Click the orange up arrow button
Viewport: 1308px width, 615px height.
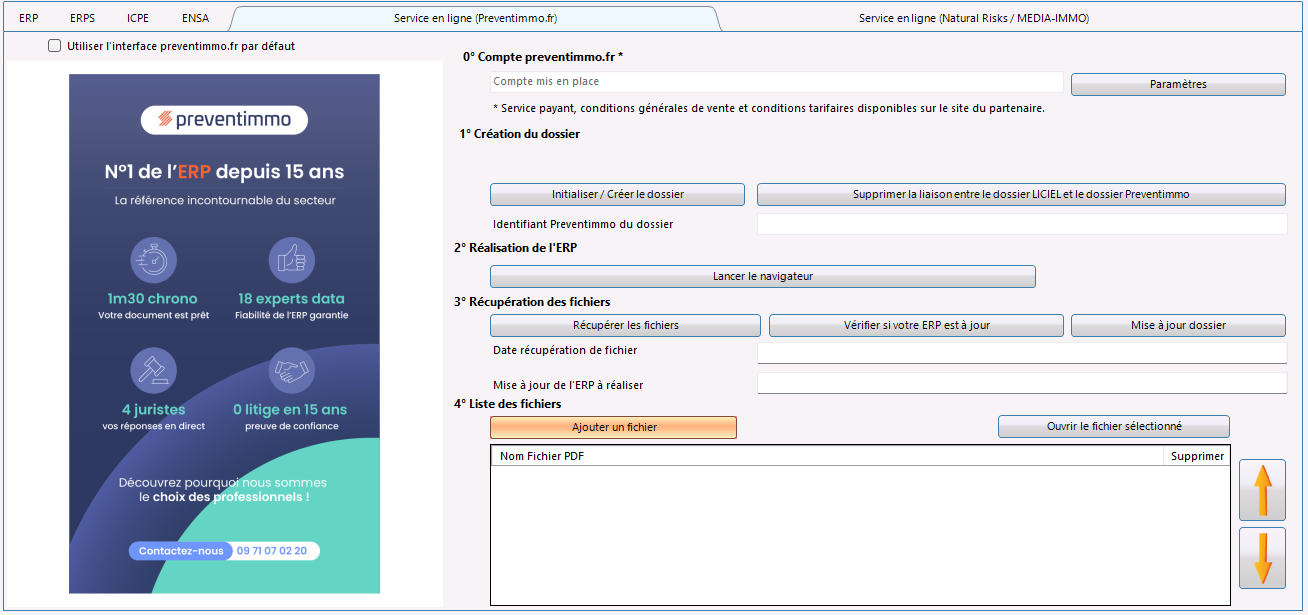coord(1262,490)
